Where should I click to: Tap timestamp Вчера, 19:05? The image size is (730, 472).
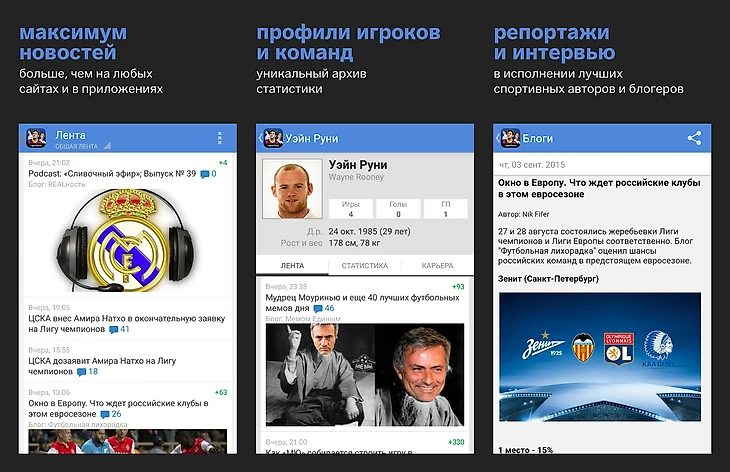pos(49,308)
